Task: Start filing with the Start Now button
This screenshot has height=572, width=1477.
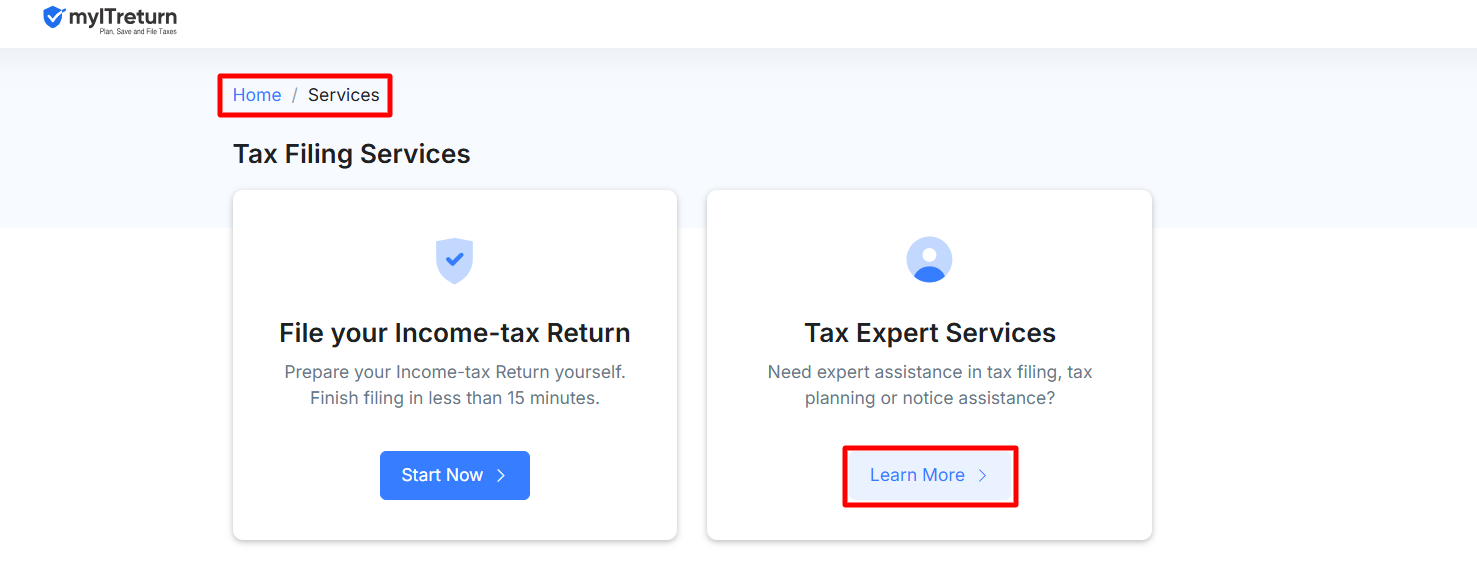Action: [455, 475]
